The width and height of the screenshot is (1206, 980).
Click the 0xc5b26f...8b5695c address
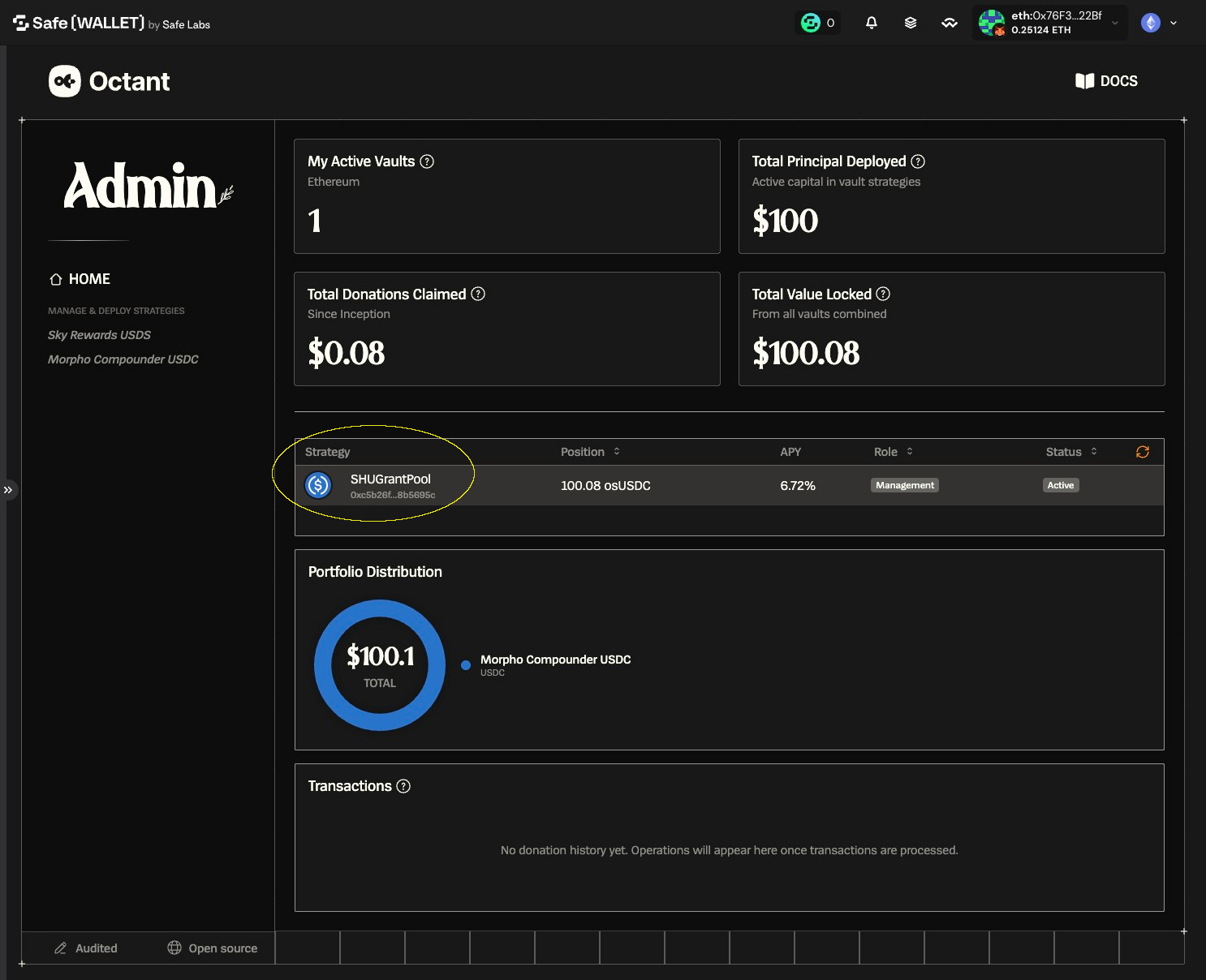pos(393,495)
